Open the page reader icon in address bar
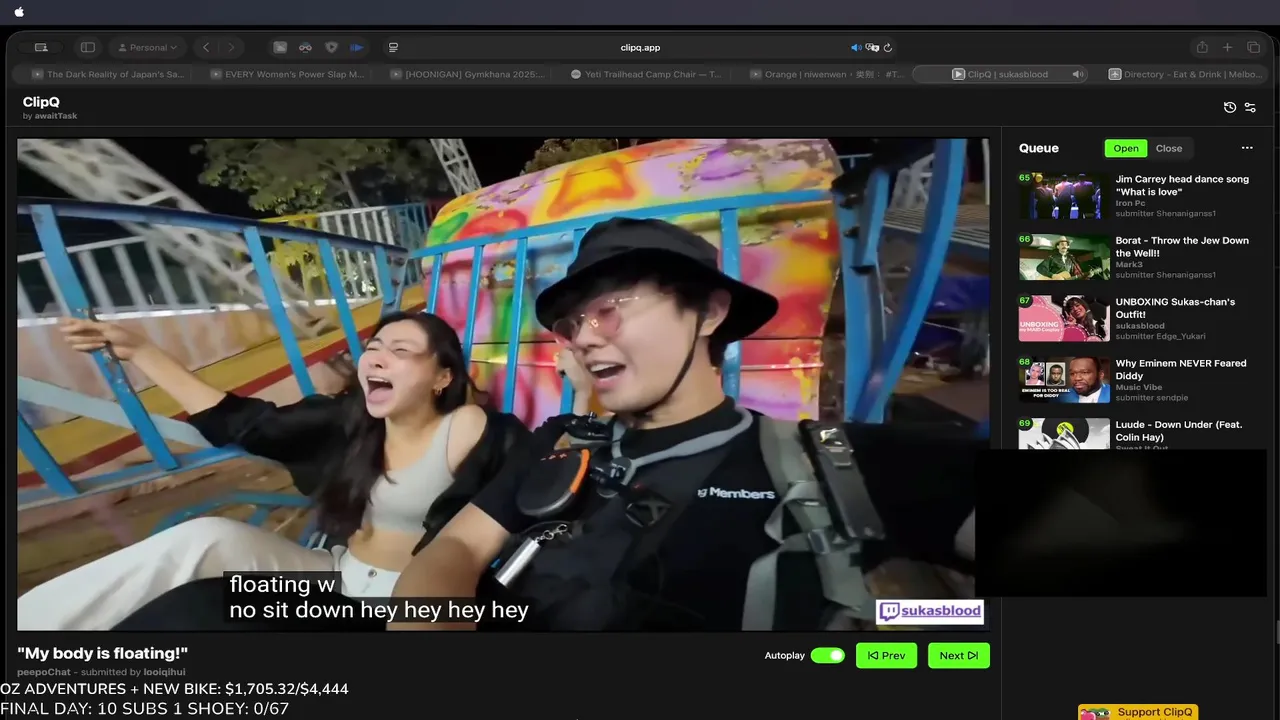1280x720 pixels. pyautogui.click(x=393, y=47)
